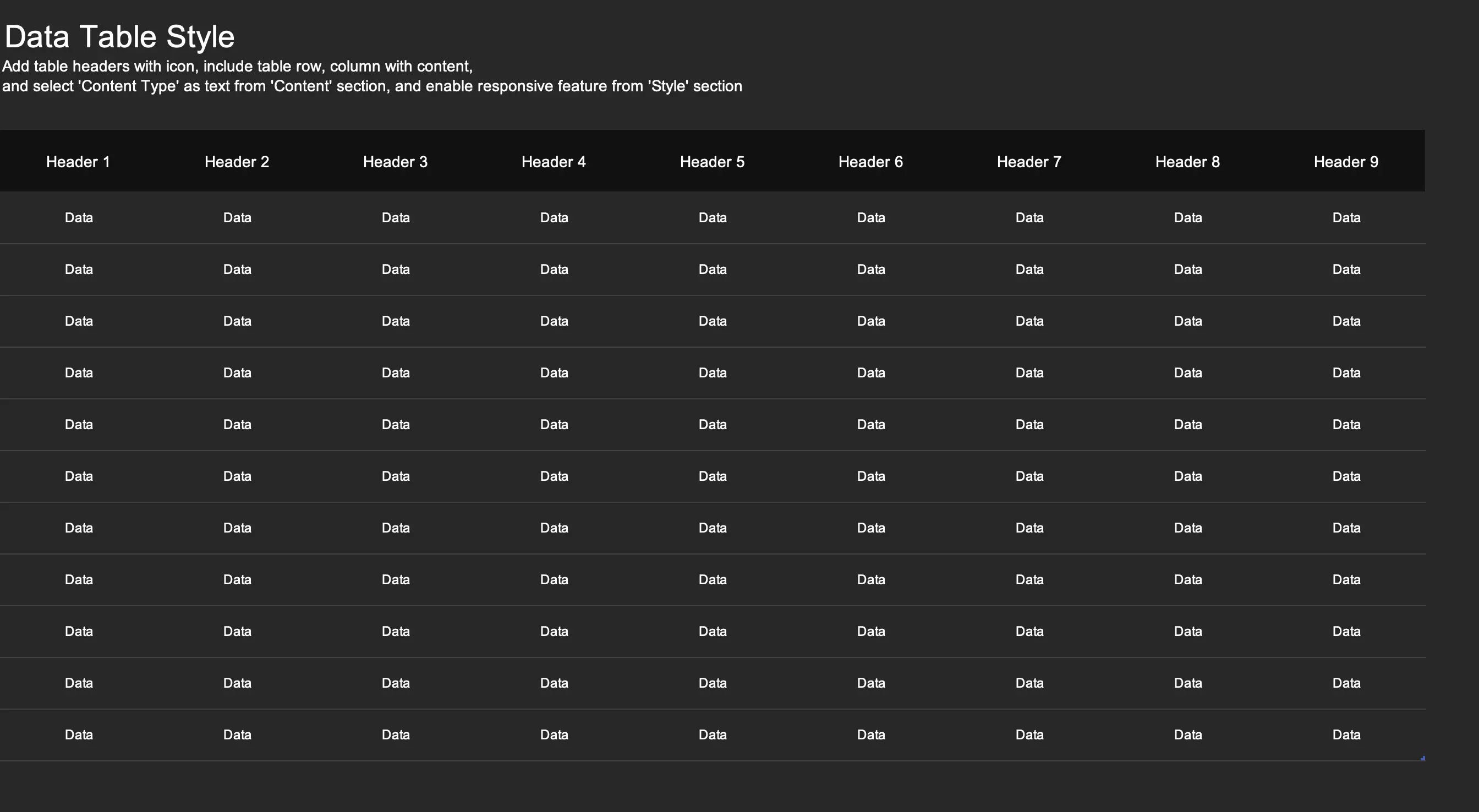The image size is (1479, 812).
Task: Select first row Data cell under Header 9
Action: 1346,218
